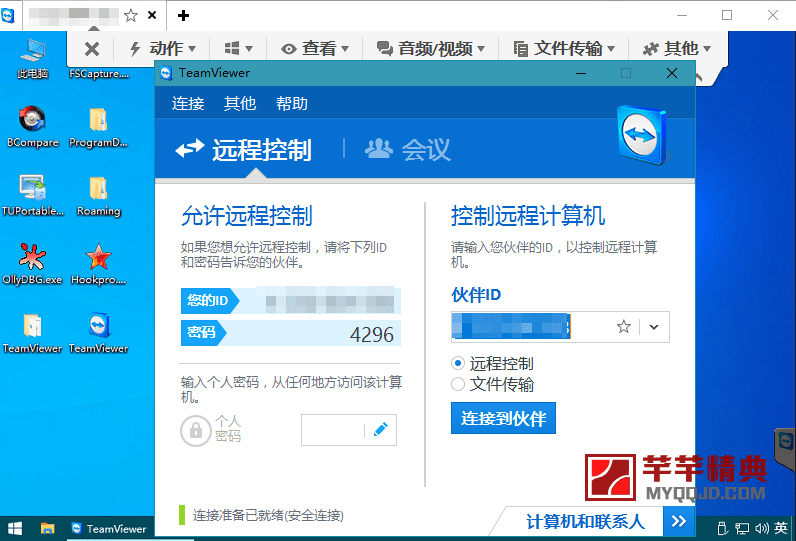Screen dimensions: 796x541
Task: Expand the 文件传输 toolbar menu
Action: 564,49
